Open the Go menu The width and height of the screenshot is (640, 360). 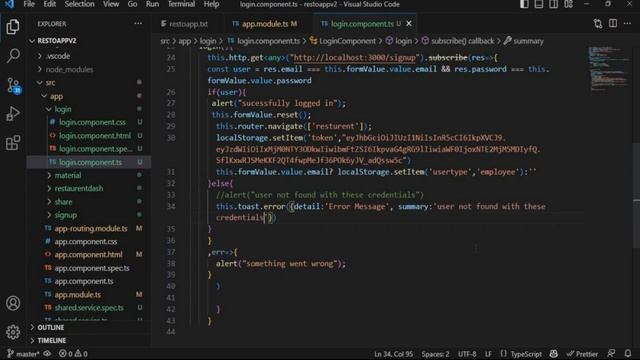pyautogui.click(x=132, y=4)
